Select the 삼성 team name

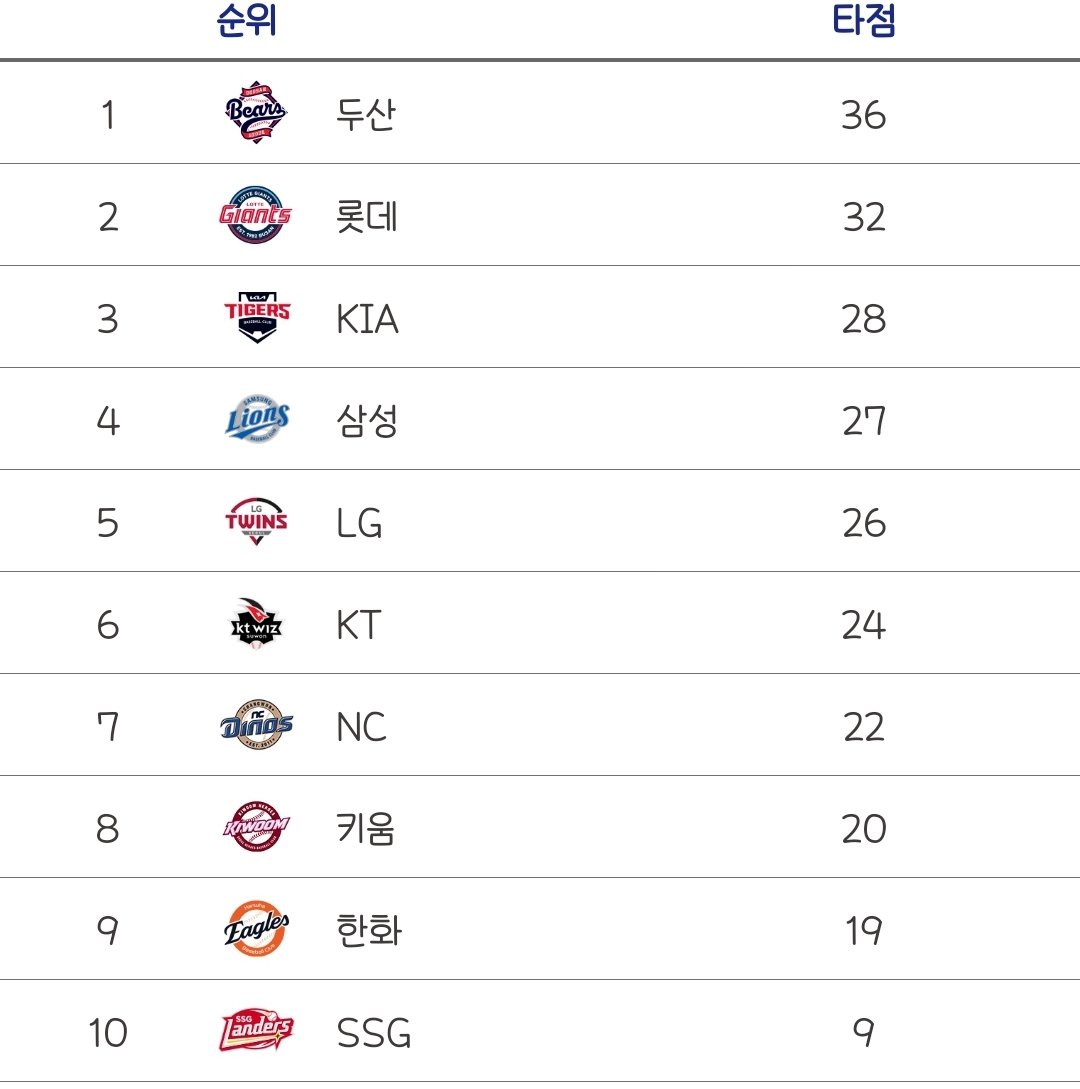coord(367,421)
